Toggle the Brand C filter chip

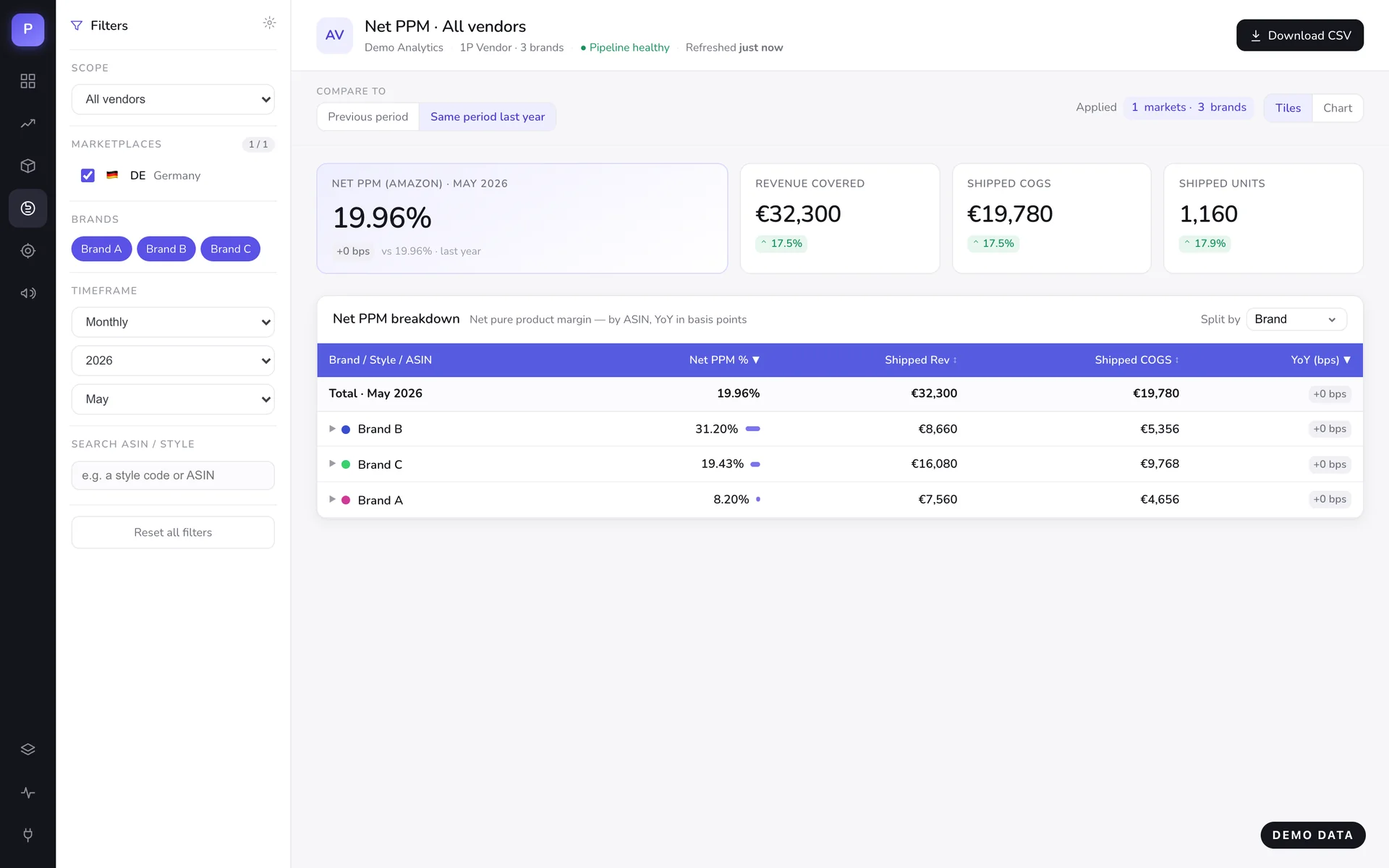coord(231,249)
